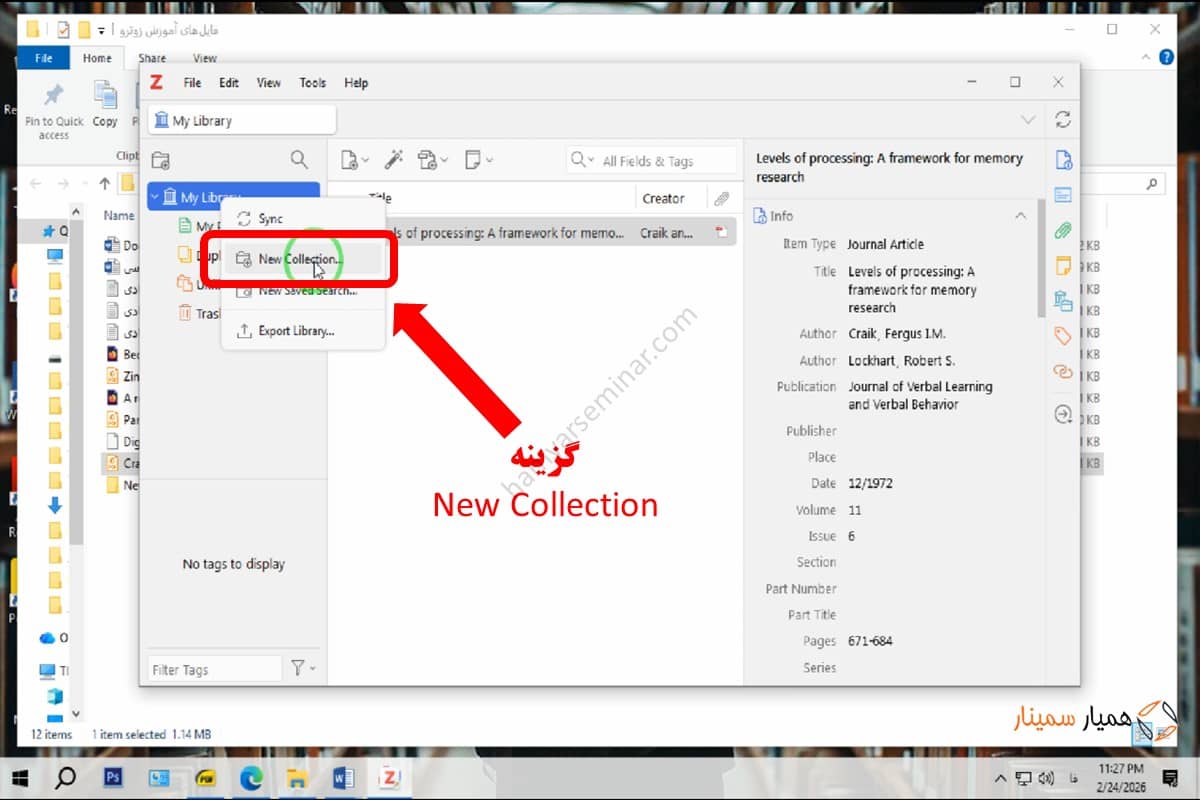Click the taskbar speaker volume icon
The width and height of the screenshot is (1200, 800).
coord(1046,778)
